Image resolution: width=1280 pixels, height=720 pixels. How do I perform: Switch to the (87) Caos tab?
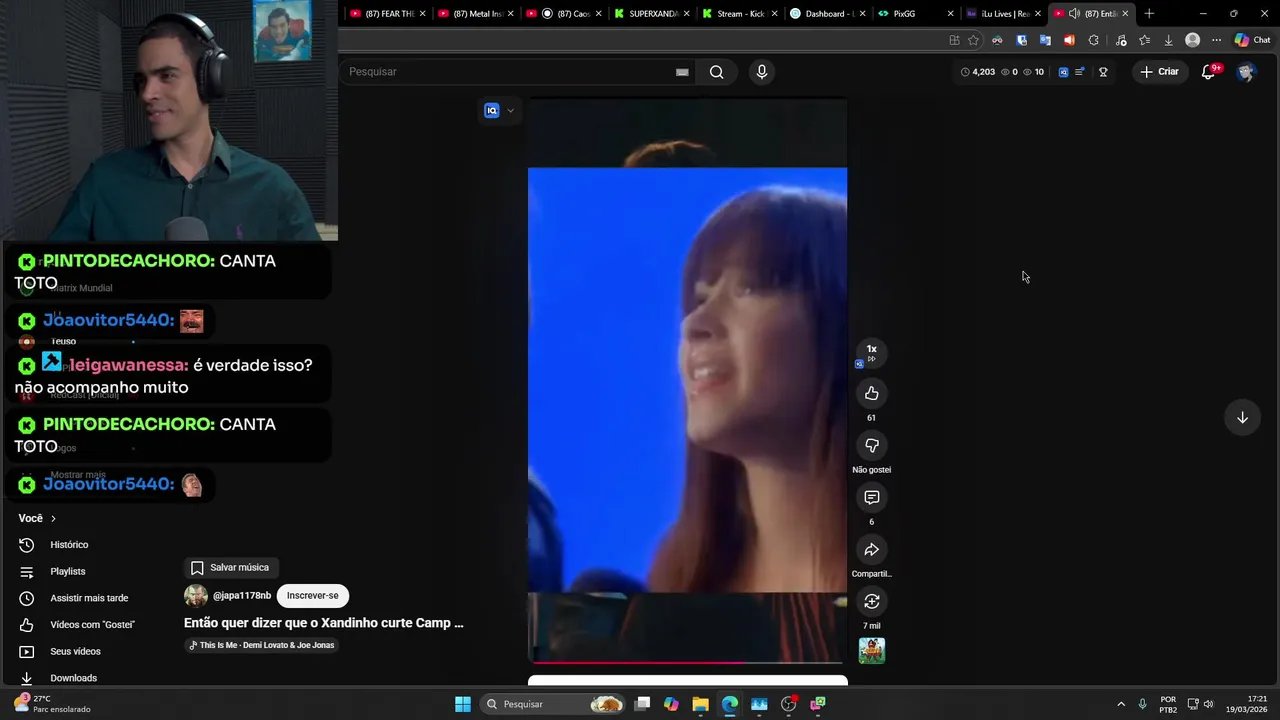tap(564, 14)
